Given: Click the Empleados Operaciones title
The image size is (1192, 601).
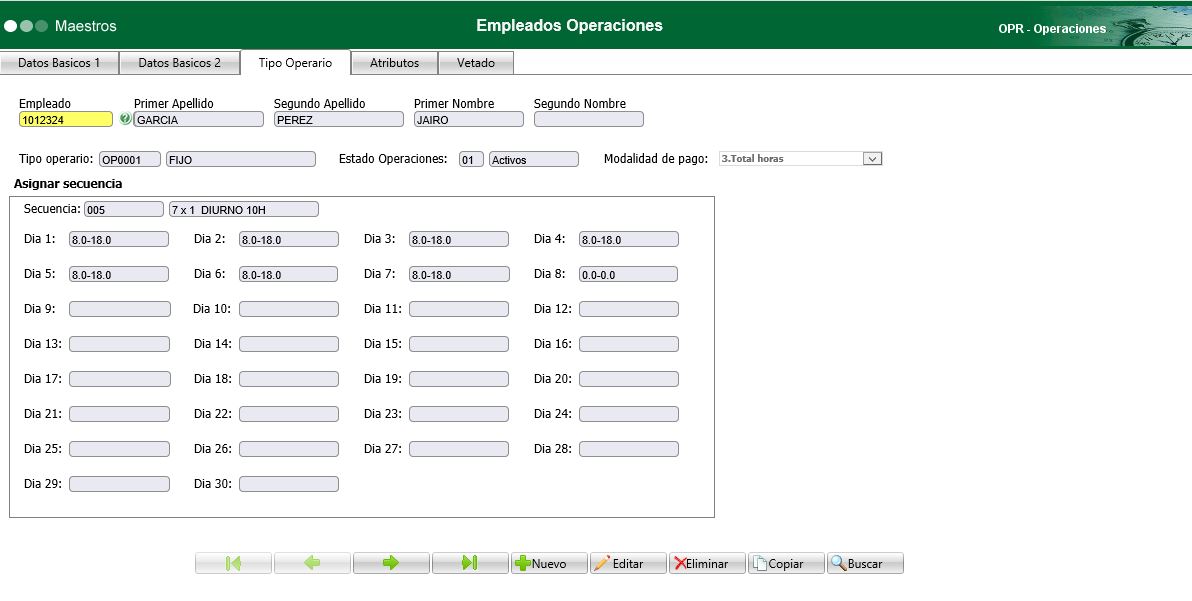Looking at the screenshot, I should [569, 25].
